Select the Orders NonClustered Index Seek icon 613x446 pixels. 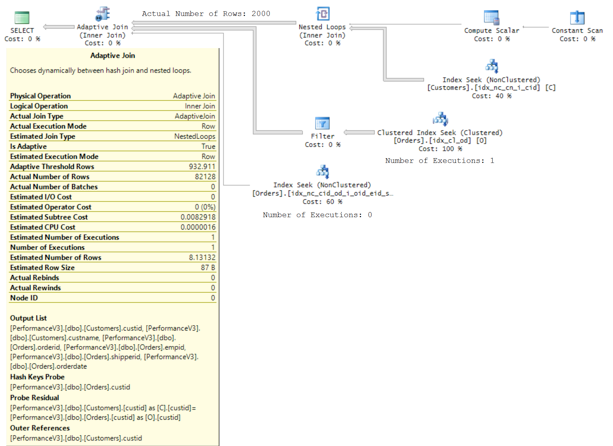pyautogui.click(x=322, y=172)
